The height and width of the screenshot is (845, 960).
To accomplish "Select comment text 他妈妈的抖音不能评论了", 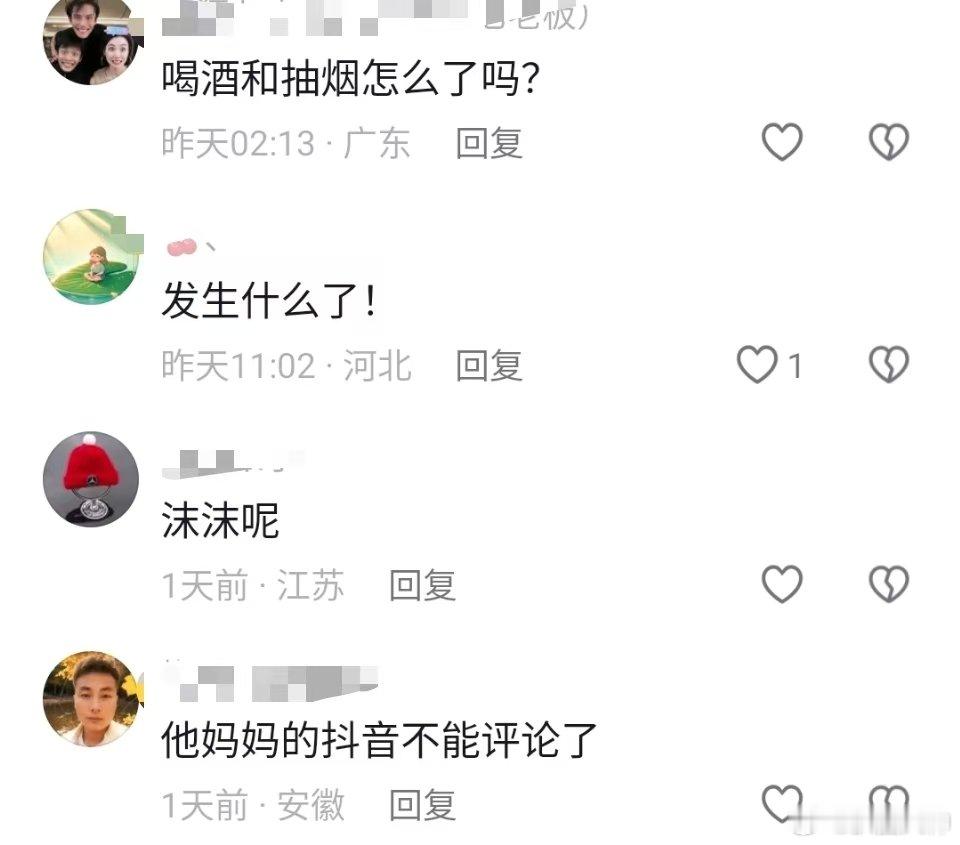I will (379, 740).
